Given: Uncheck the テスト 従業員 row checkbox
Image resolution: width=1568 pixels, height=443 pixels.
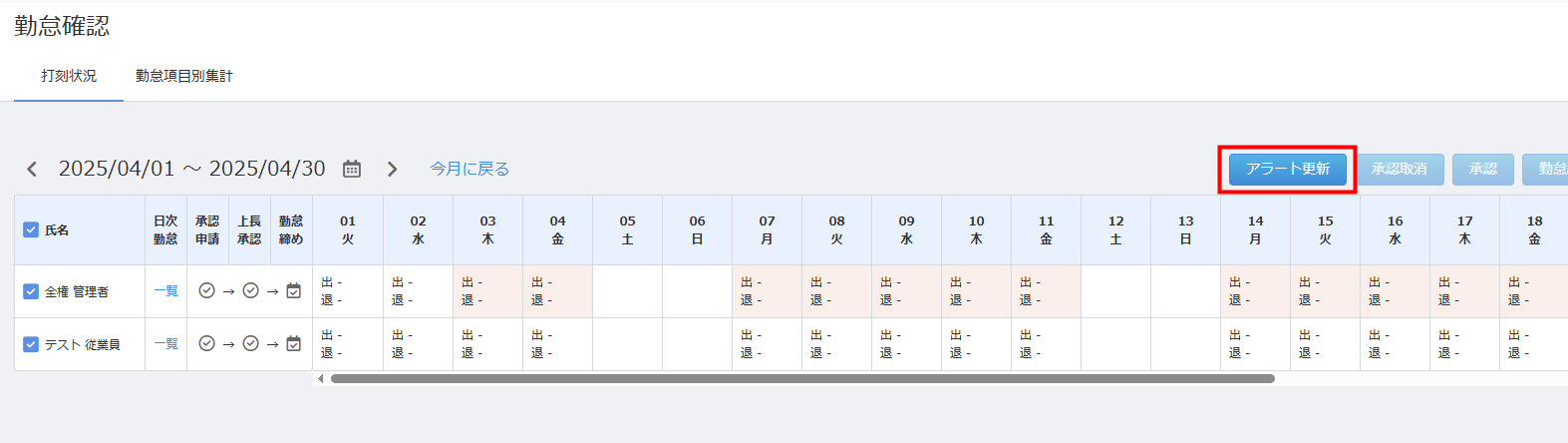Looking at the screenshot, I should 31,344.
